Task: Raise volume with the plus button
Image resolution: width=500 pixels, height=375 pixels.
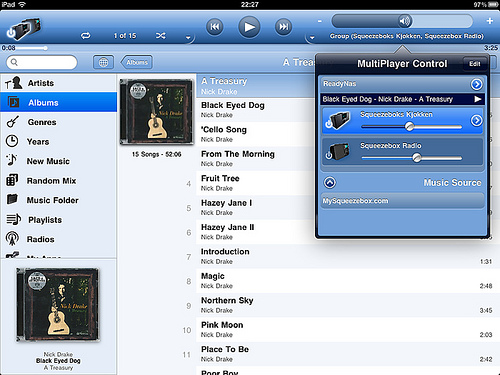Action: click(489, 21)
